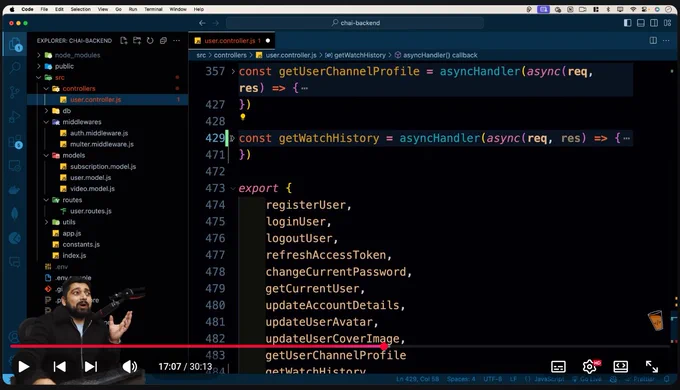Split the editor to the right
Image resolution: width=680 pixels, height=390 pixels.
(653, 40)
